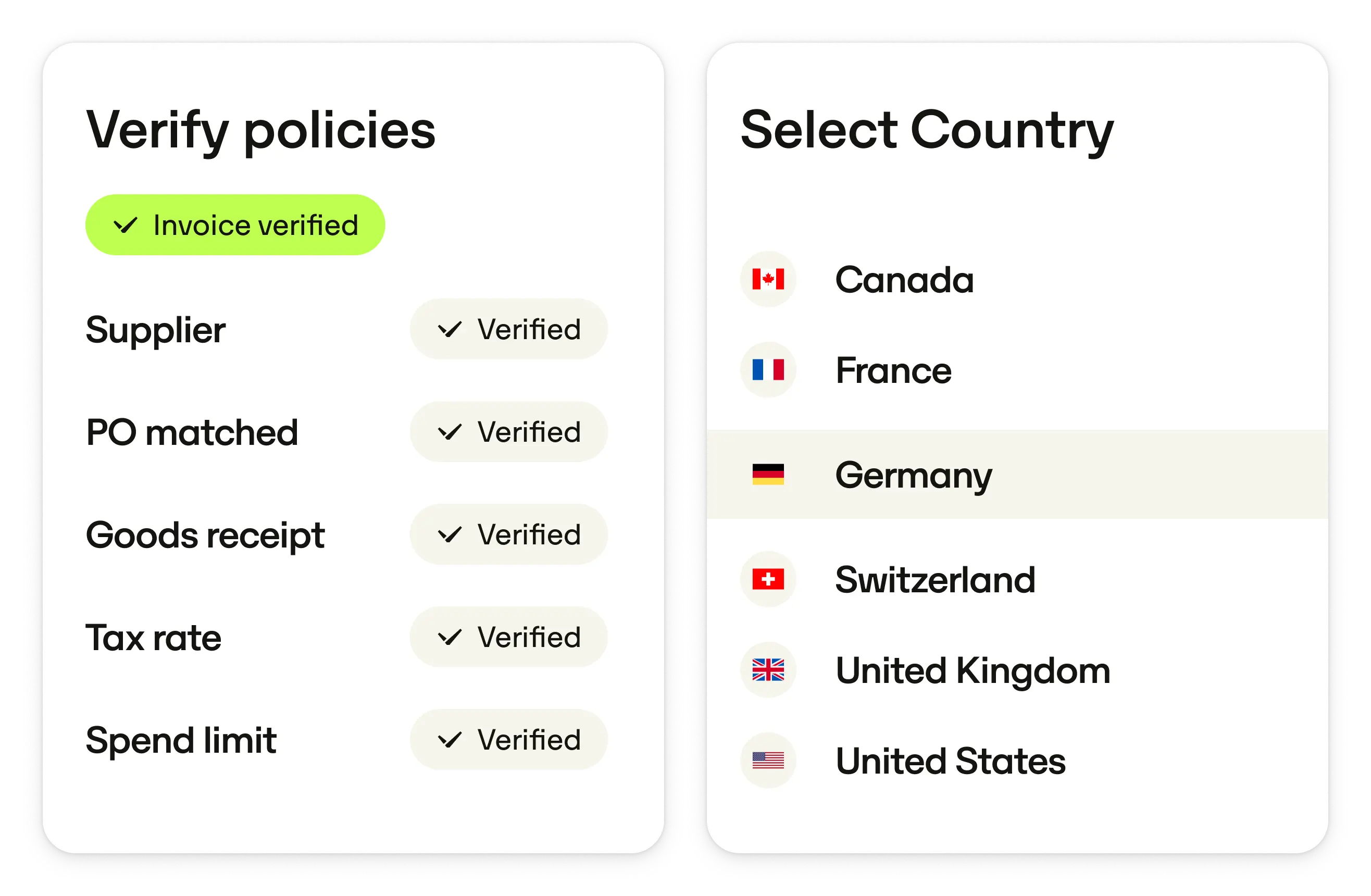Screen dimensions: 1371x896
Task: Choose United States from the list
Action: 951,761
